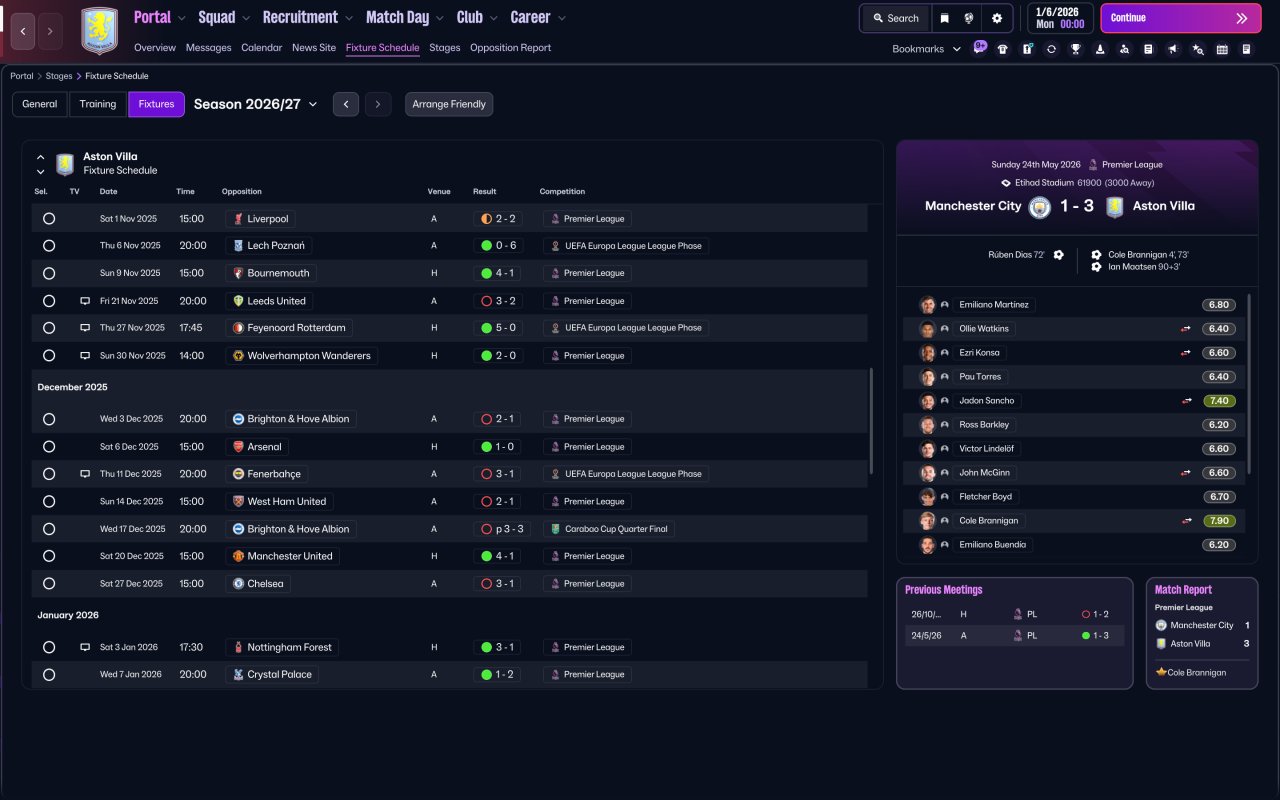Click the Manchester City badge in the match header
The image size is (1280, 800).
pos(1040,207)
